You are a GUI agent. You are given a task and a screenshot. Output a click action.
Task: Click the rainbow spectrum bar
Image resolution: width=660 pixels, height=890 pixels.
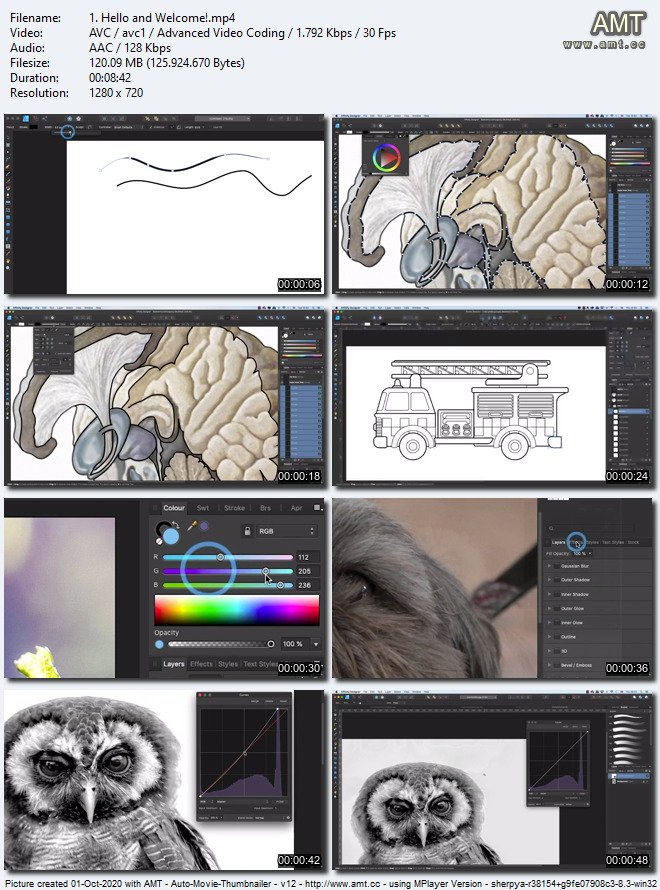point(237,611)
